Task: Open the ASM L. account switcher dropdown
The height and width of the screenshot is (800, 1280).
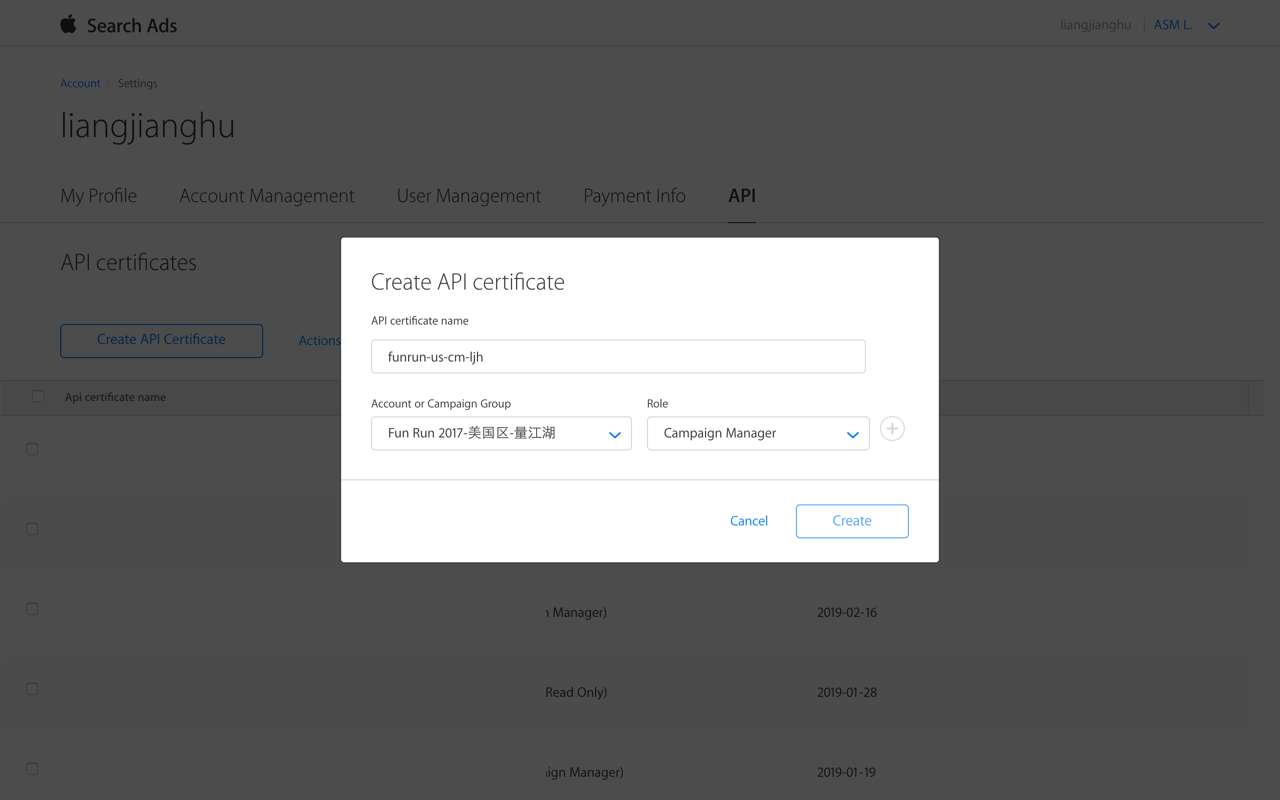Action: click(x=1188, y=24)
